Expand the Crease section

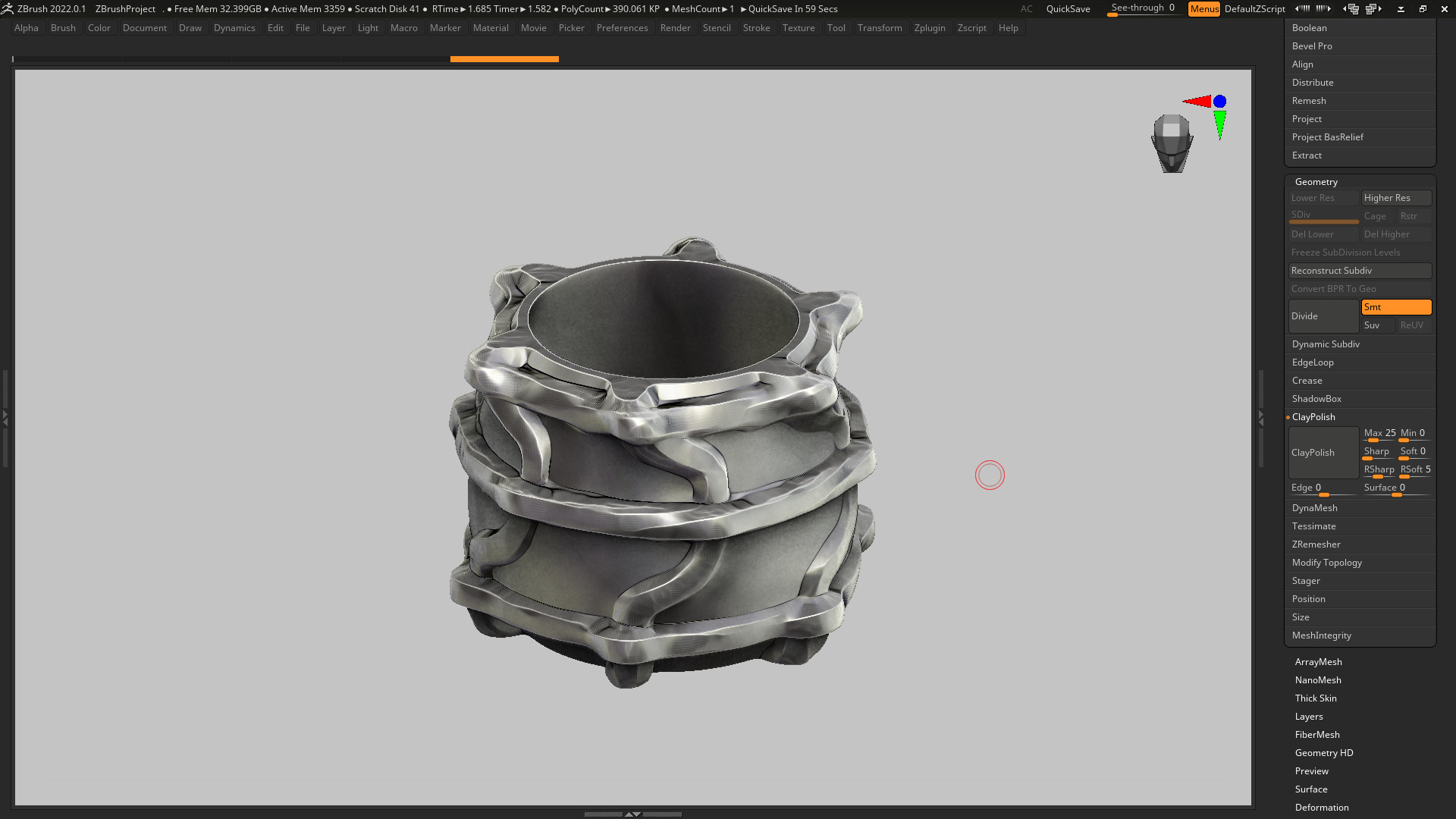1307,381
